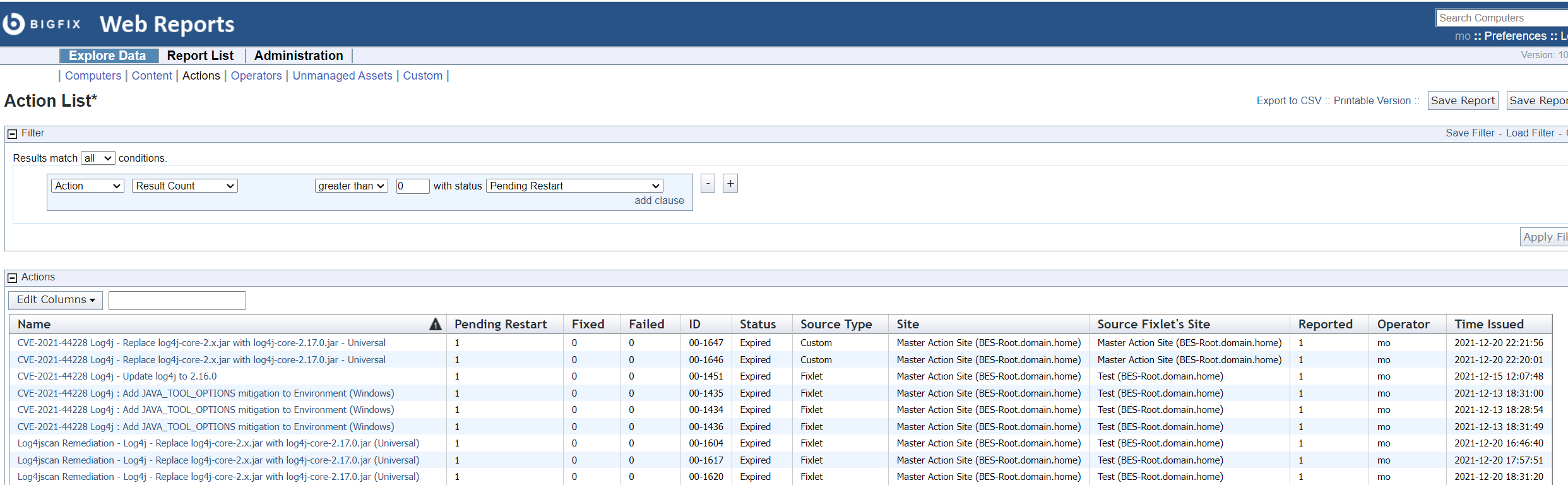Open Log4jscan Remediation action ID 00-1617

pyautogui.click(x=218, y=460)
